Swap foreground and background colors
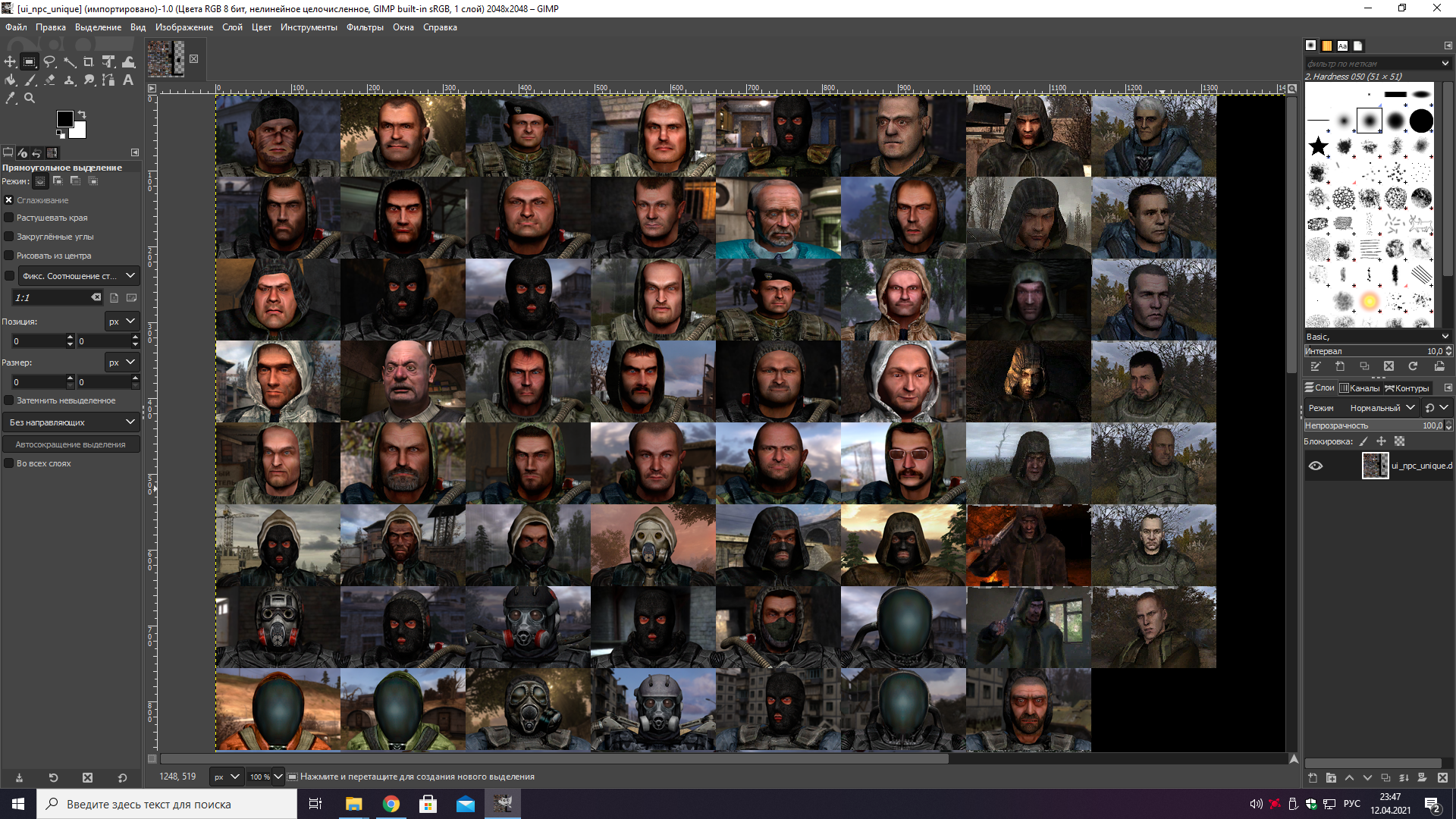 coord(82,115)
